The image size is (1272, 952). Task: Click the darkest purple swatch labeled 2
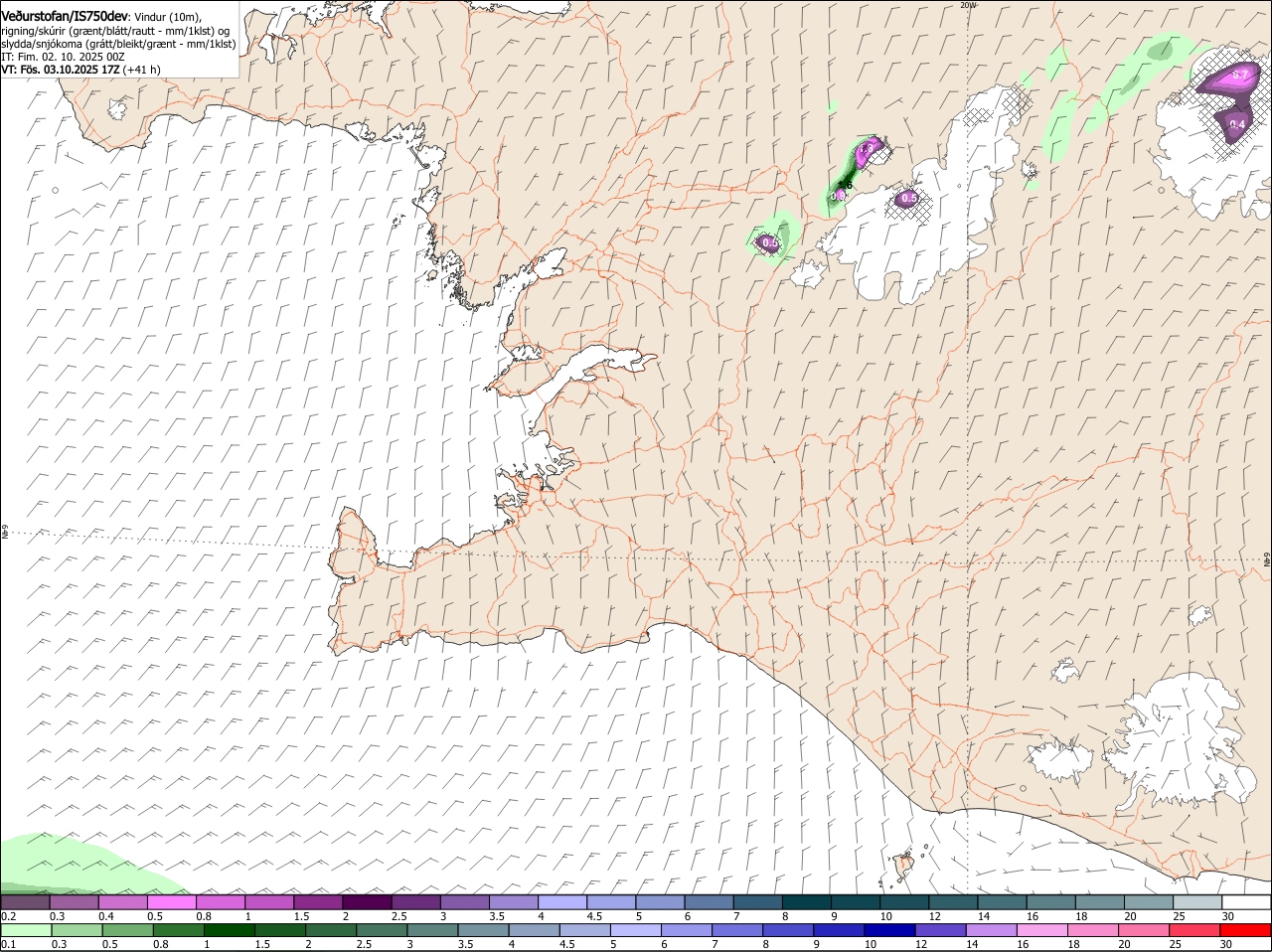coord(366,902)
